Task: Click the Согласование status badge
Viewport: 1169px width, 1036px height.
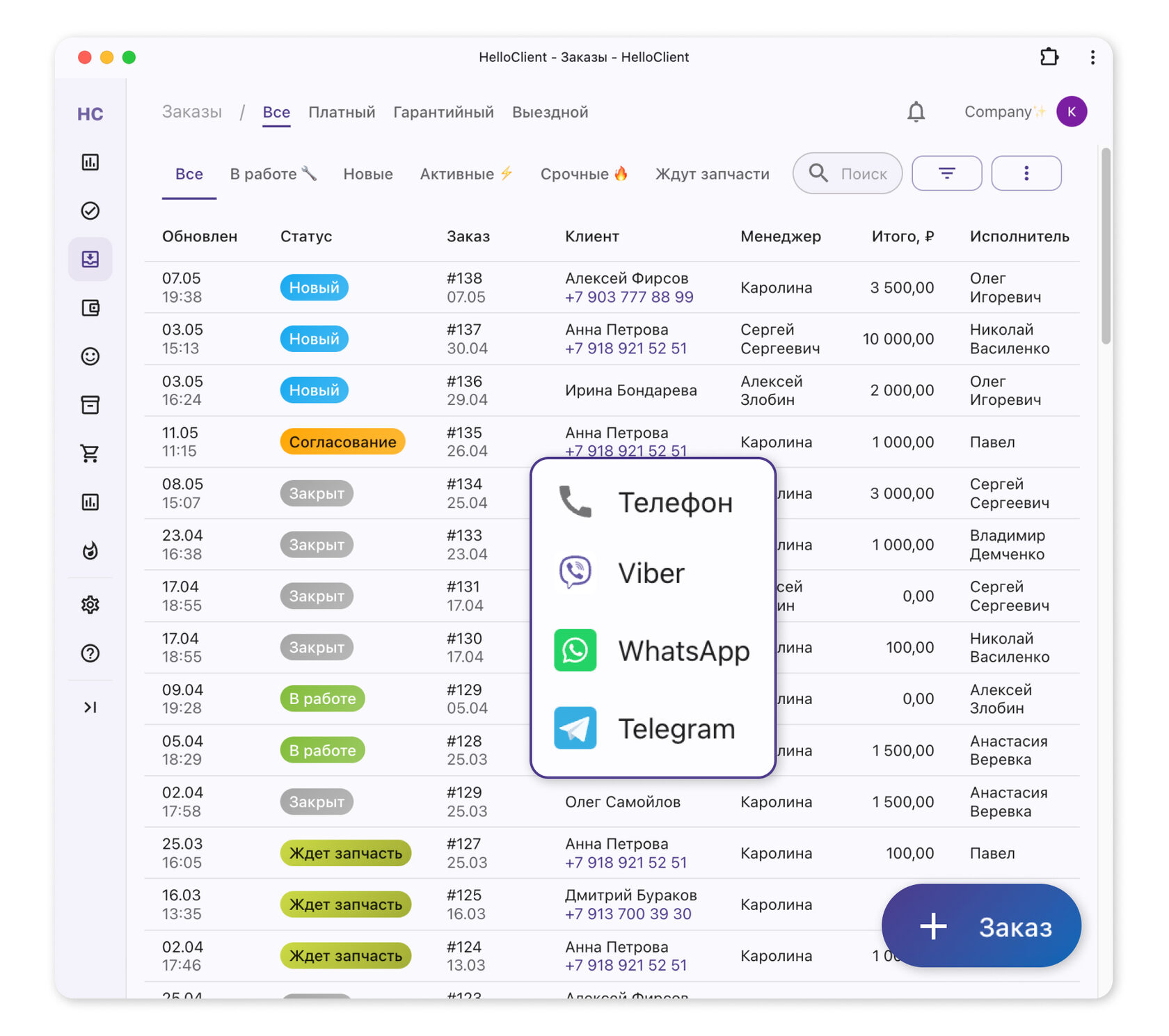Action: (342, 442)
